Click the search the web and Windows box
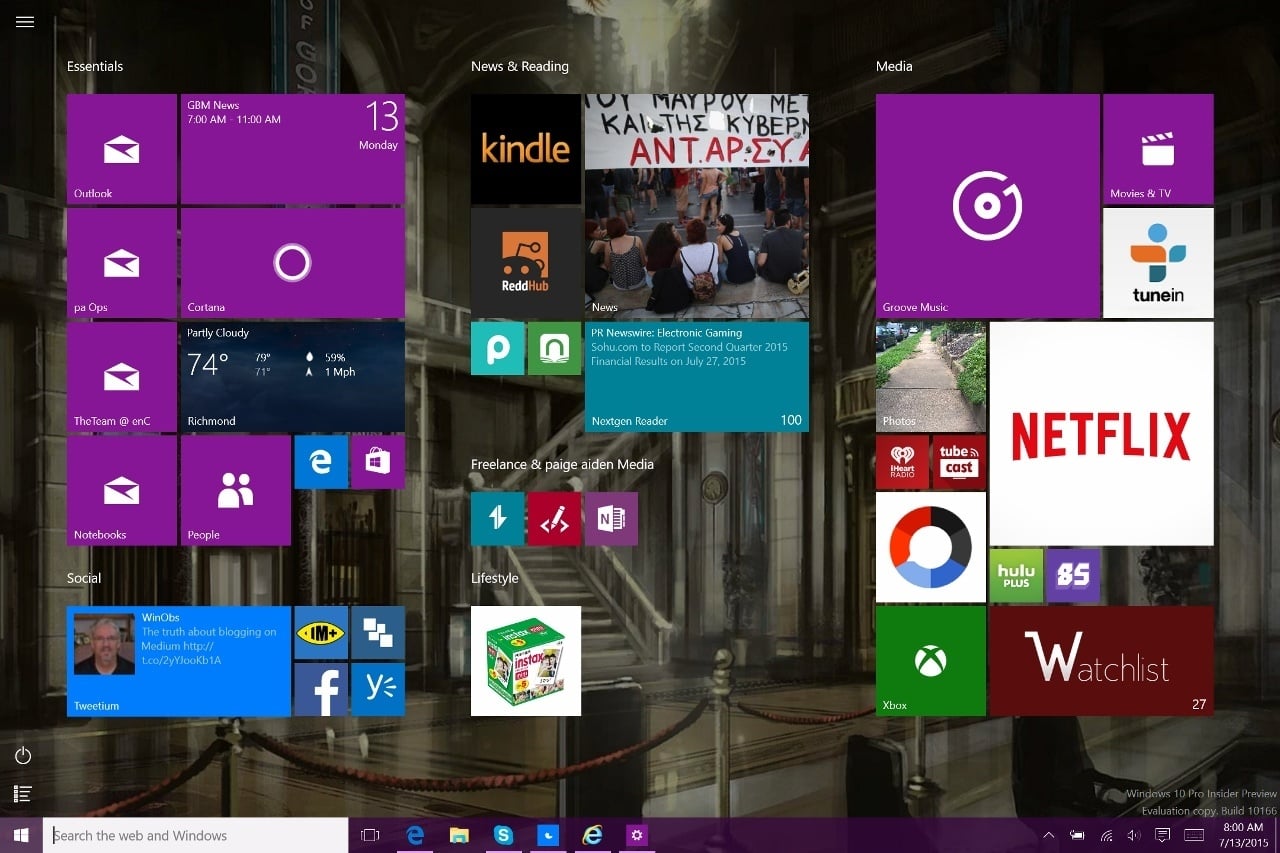This screenshot has width=1280, height=853. click(196, 835)
